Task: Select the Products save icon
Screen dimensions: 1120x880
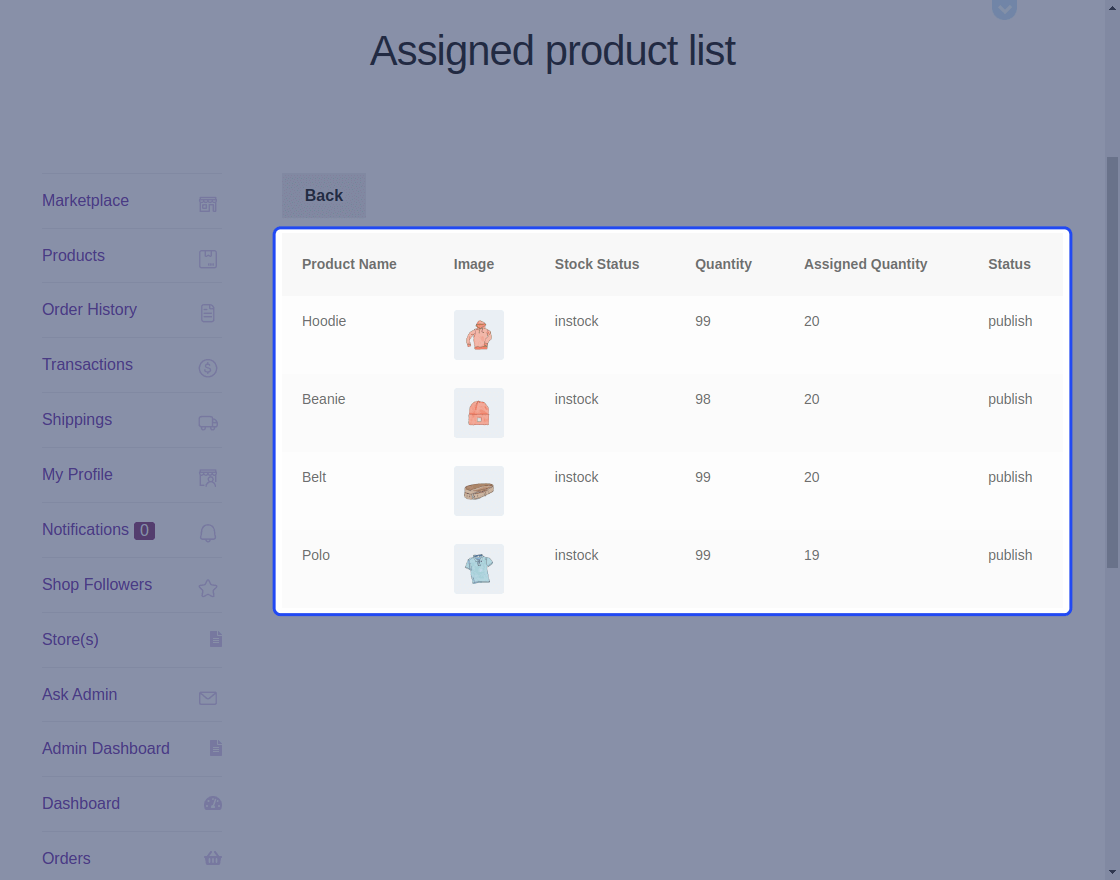Action: point(207,258)
